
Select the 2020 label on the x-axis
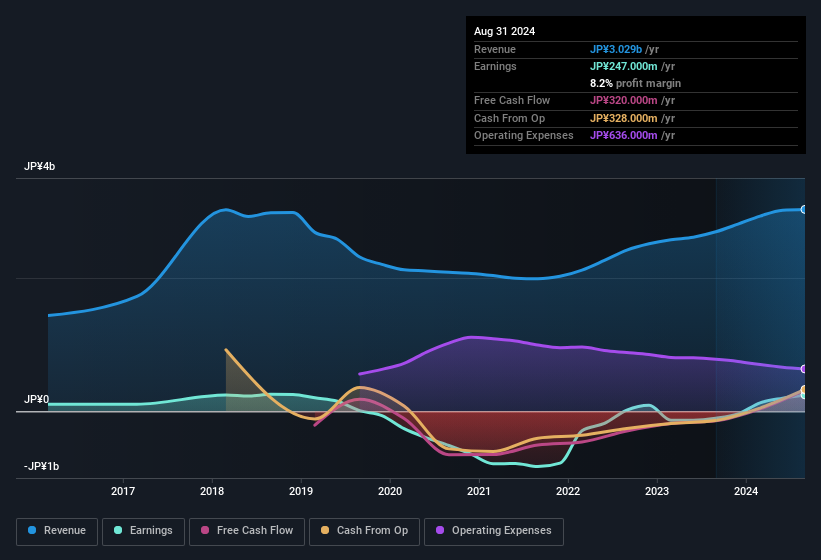(x=390, y=491)
